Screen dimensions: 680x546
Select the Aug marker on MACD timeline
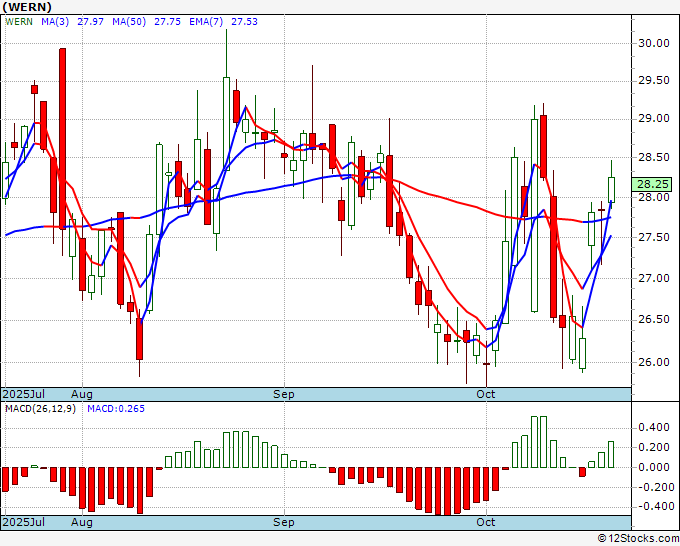82,522
